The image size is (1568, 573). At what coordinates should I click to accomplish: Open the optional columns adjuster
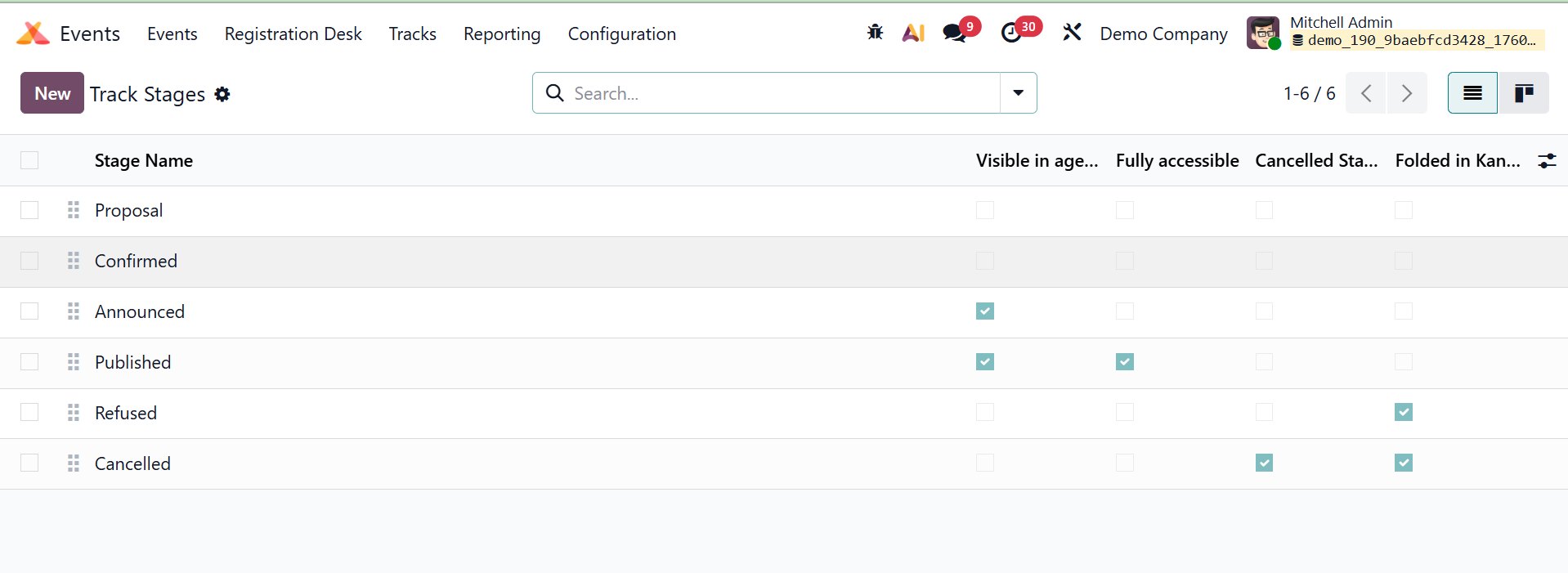click(1547, 161)
